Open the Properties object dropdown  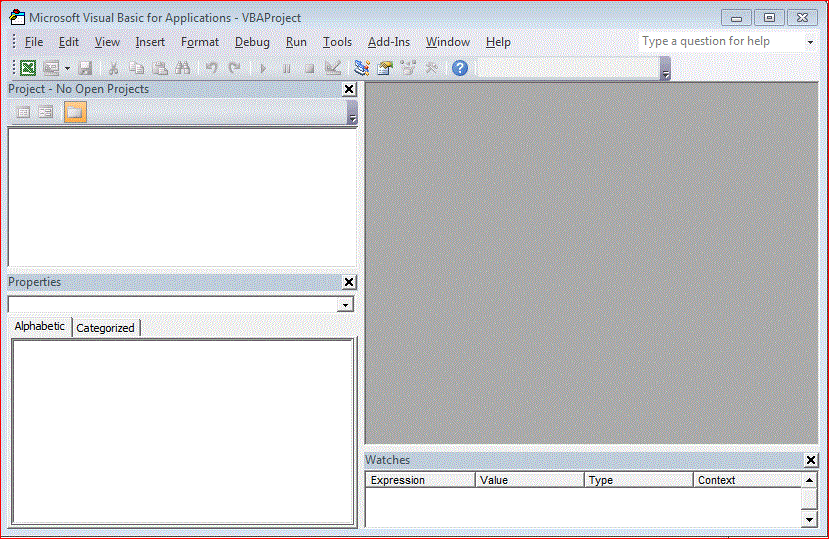(345, 305)
